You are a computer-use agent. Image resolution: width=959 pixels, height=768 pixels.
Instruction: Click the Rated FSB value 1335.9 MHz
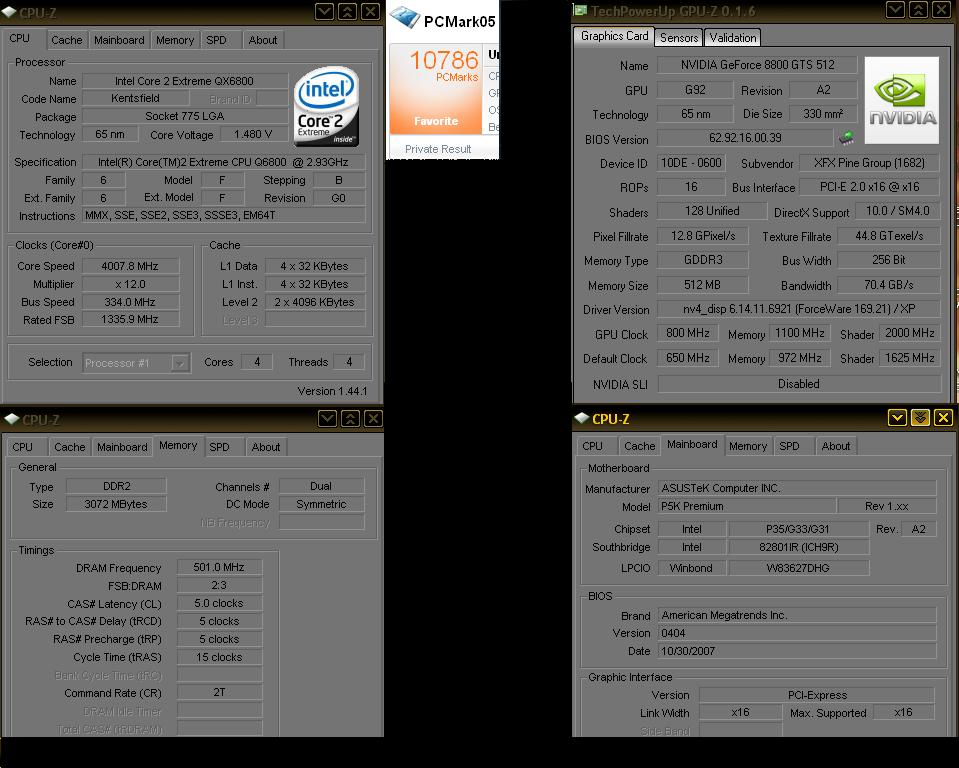130,319
